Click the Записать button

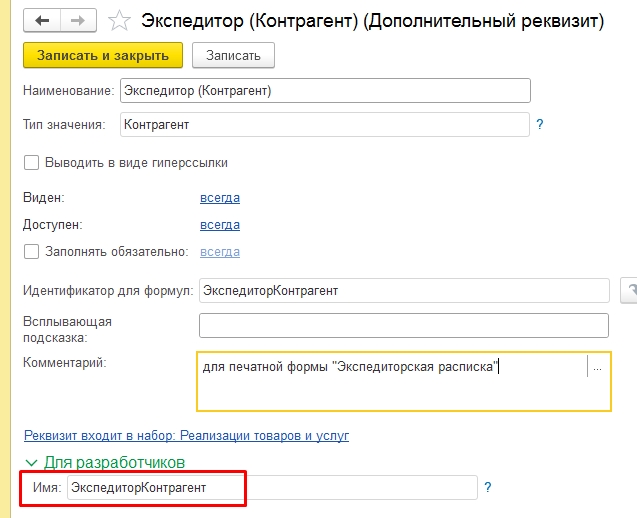tap(233, 55)
